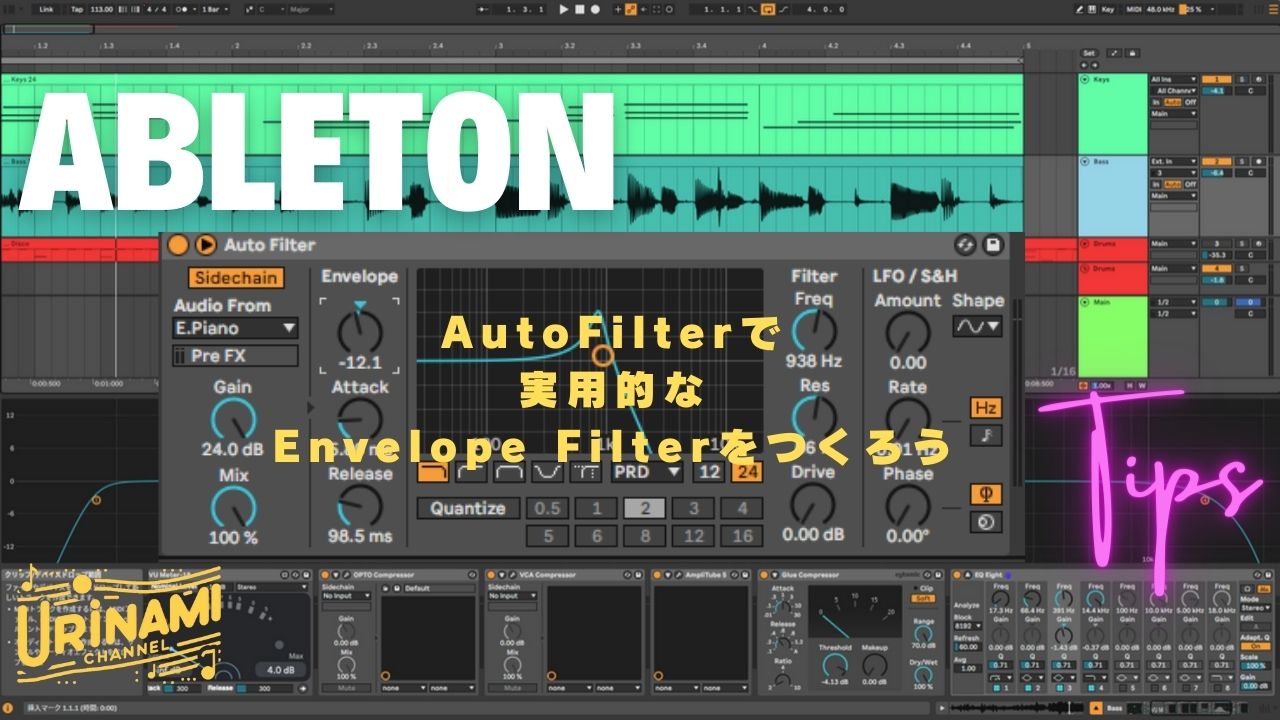1280x720 pixels.
Task: Disable the Sidechain button in Auto Filter
Action: coord(236,278)
